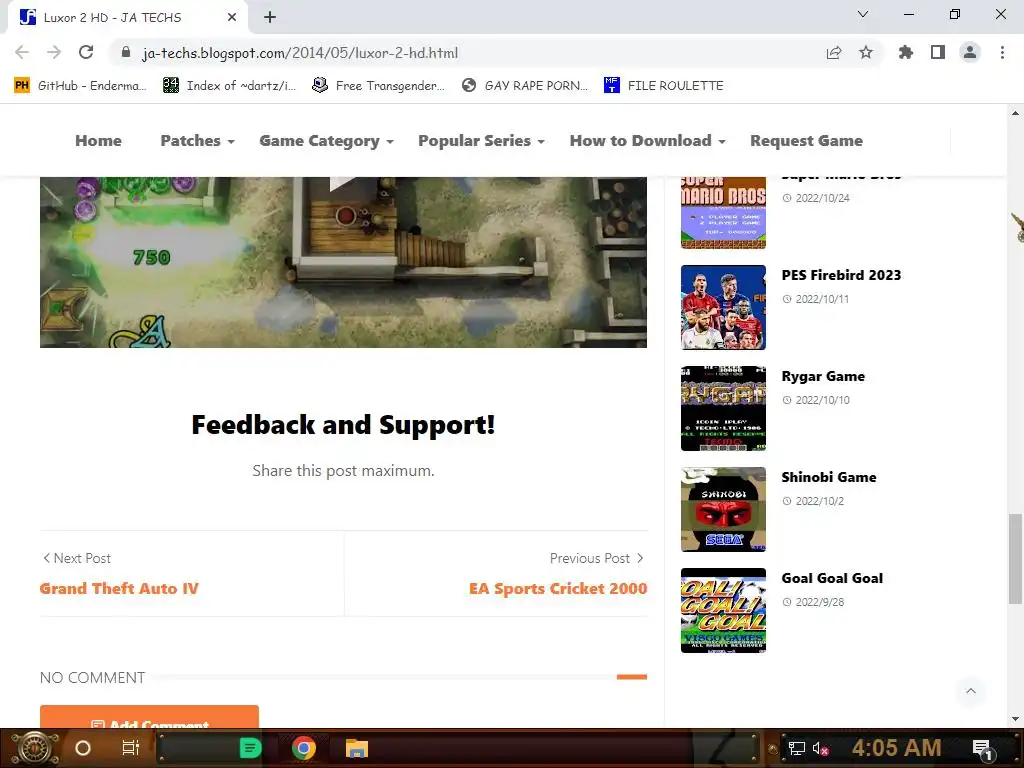Click the back-to-top chevron button
1024x768 pixels.
click(970, 691)
